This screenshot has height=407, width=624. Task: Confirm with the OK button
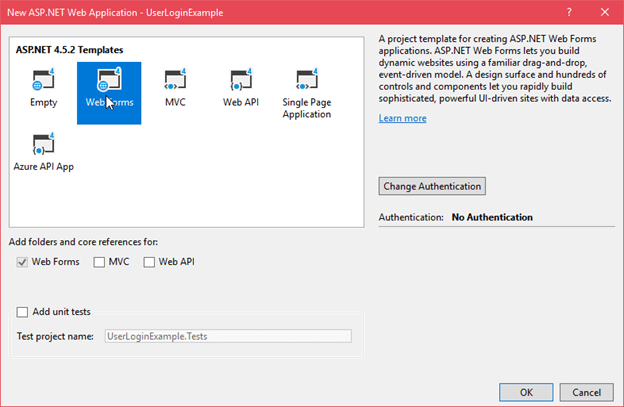pos(526,392)
